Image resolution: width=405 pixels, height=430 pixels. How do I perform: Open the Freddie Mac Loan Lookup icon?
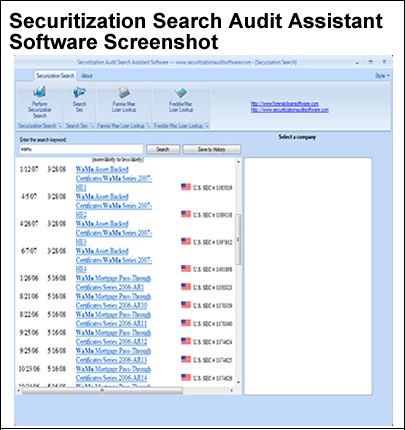click(181, 92)
